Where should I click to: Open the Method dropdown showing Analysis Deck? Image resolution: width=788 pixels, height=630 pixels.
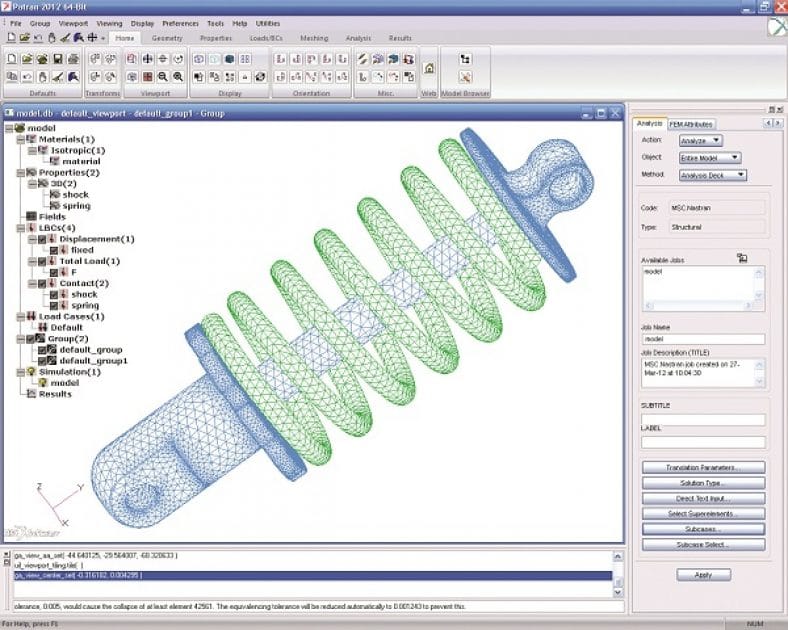713,175
